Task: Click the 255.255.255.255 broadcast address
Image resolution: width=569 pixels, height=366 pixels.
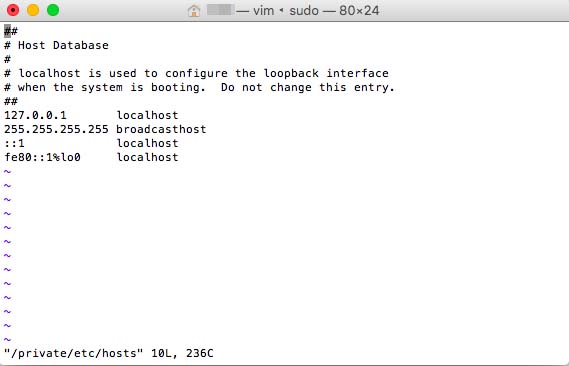Action: pyautogui.click(x=56, y=129)
